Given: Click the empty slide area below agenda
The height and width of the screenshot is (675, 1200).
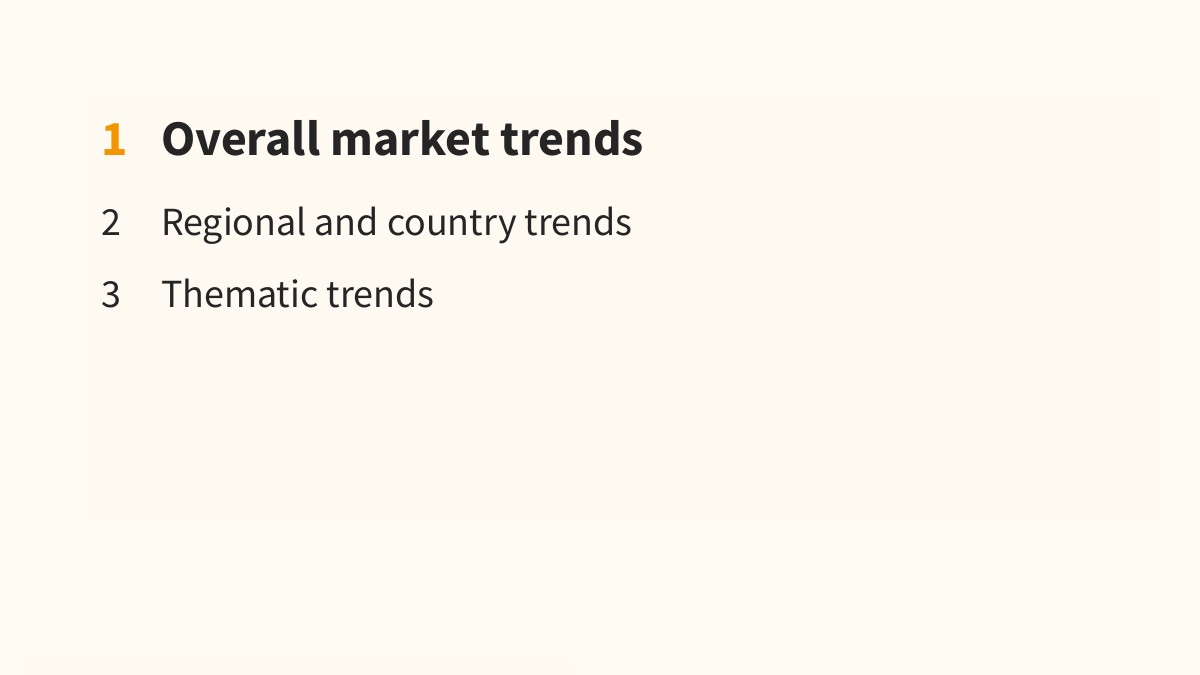Looking at the screenshot, I should (x=600, y=420).
